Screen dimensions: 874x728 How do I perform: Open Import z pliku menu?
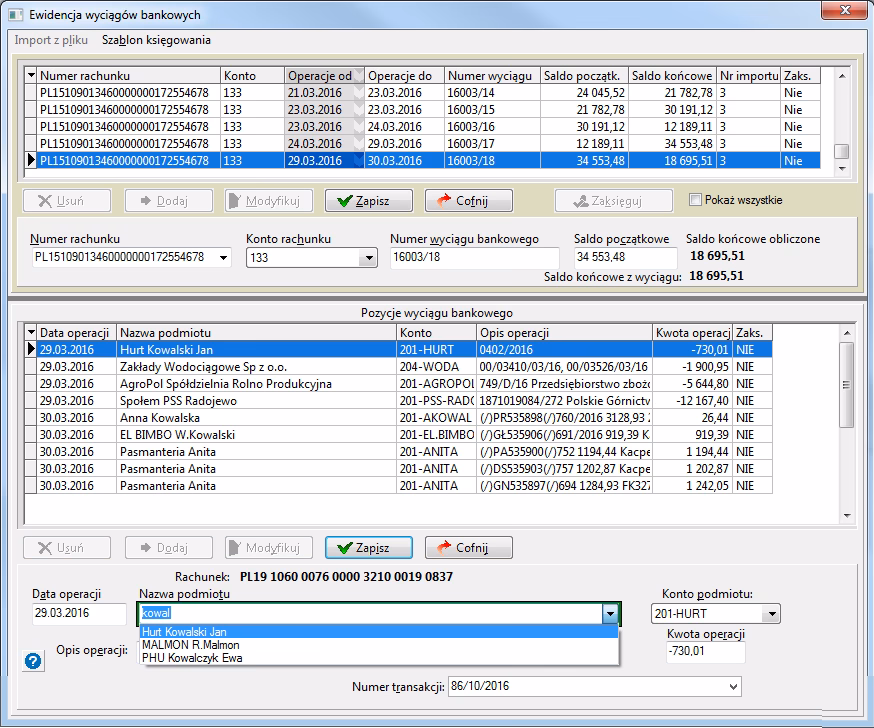(x=52, y=40)
